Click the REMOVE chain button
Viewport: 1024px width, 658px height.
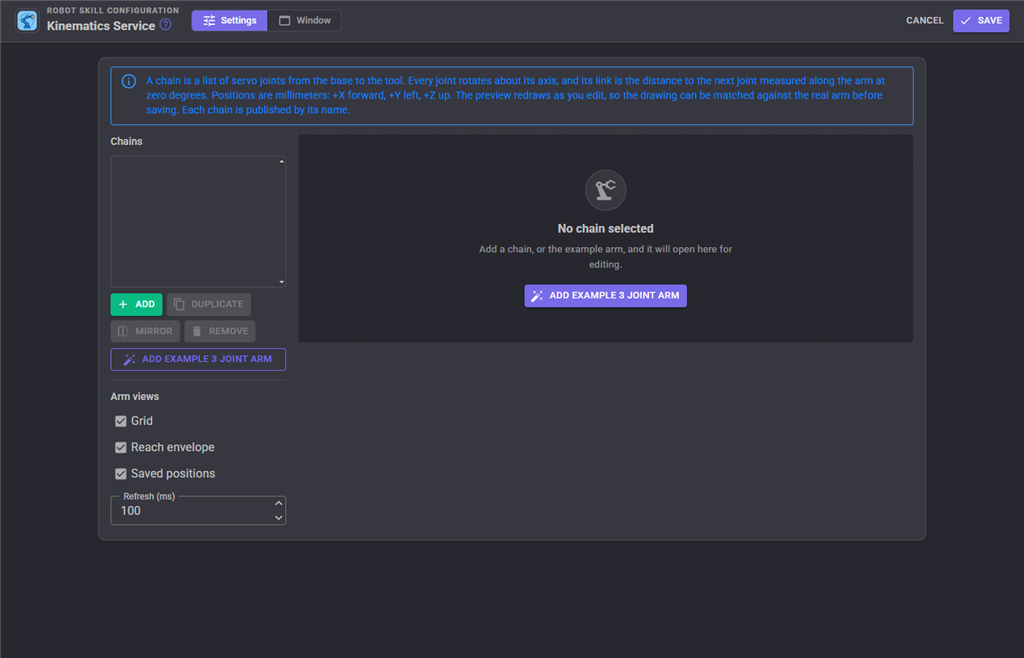coord(220,331)
